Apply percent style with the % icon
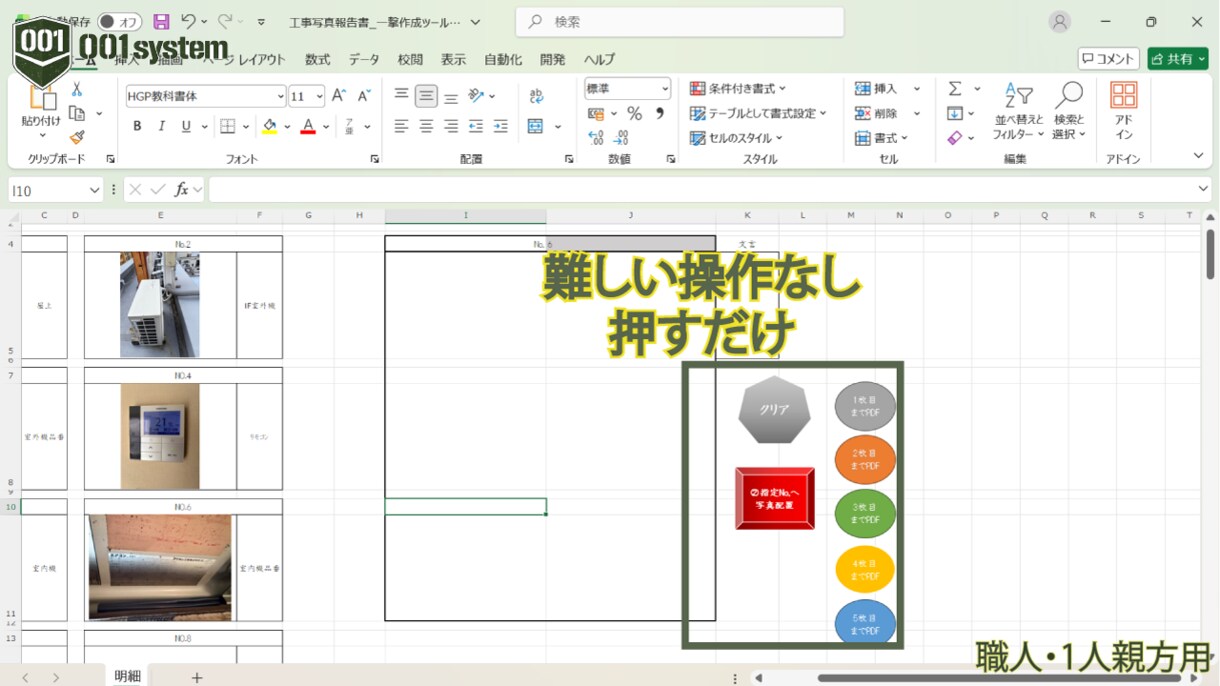The width and height of the screenshot is (1220, 686). point(634,114)
